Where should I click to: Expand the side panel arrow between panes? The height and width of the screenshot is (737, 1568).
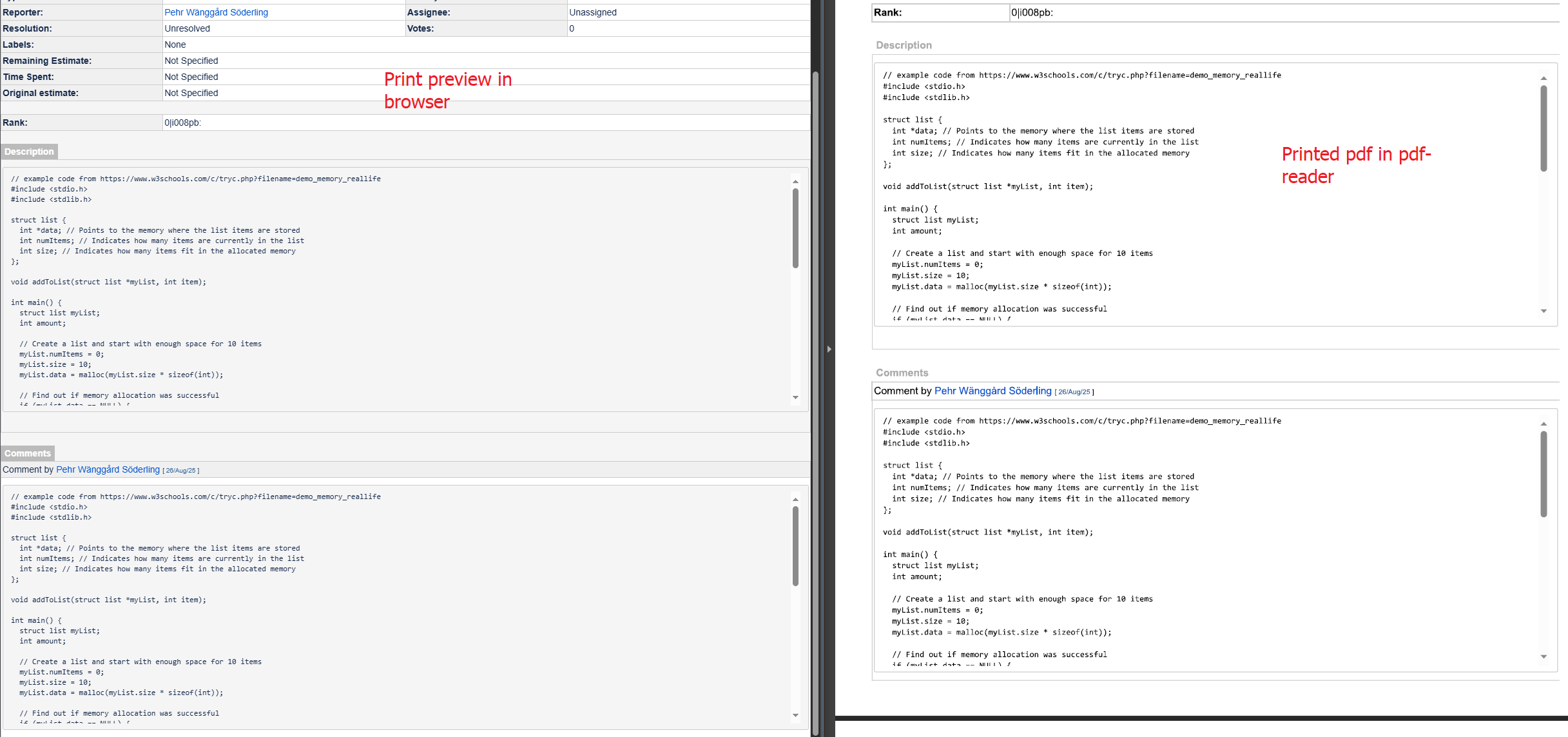pos(829,349)
